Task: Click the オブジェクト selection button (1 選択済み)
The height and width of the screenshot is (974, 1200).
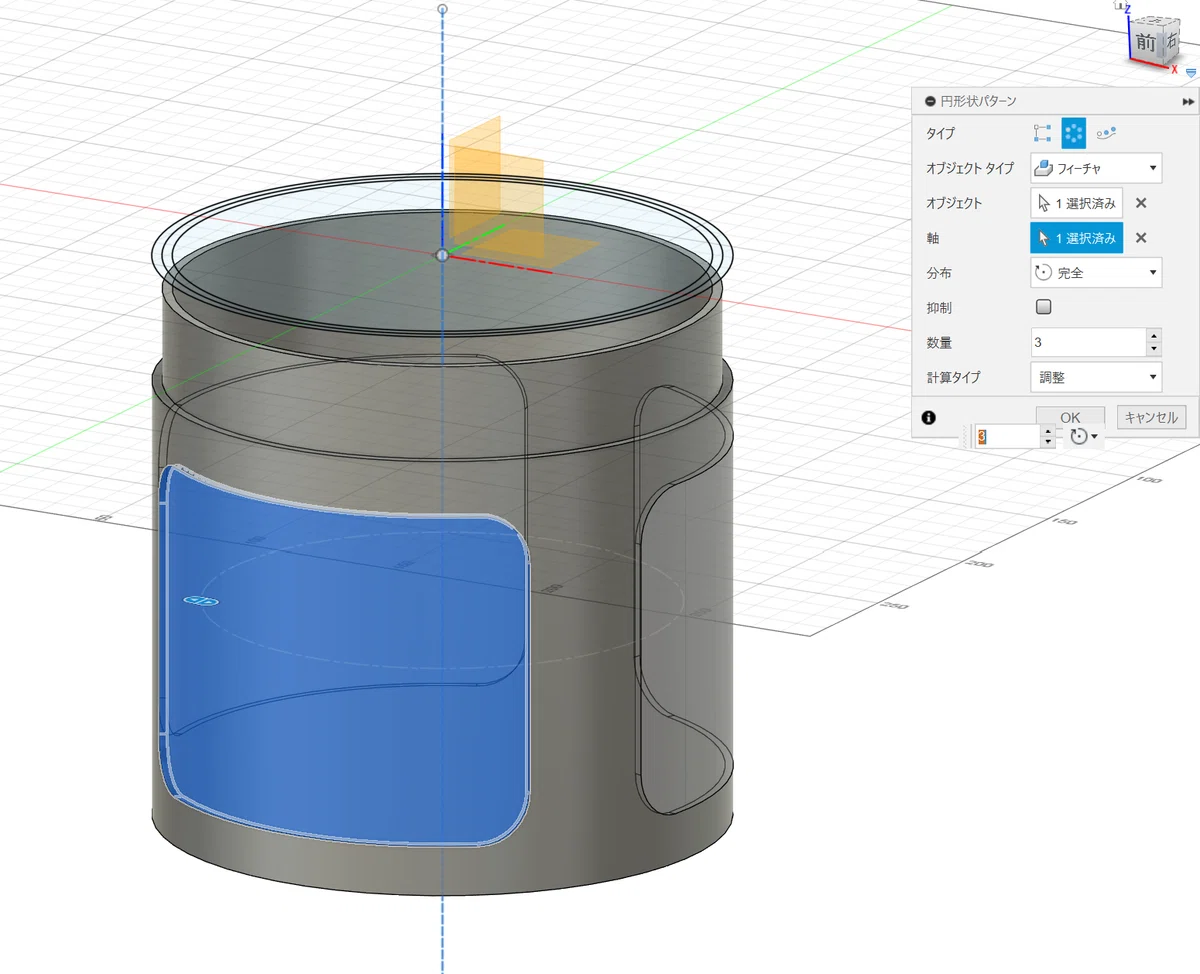Action: [x=1076, y=203]
